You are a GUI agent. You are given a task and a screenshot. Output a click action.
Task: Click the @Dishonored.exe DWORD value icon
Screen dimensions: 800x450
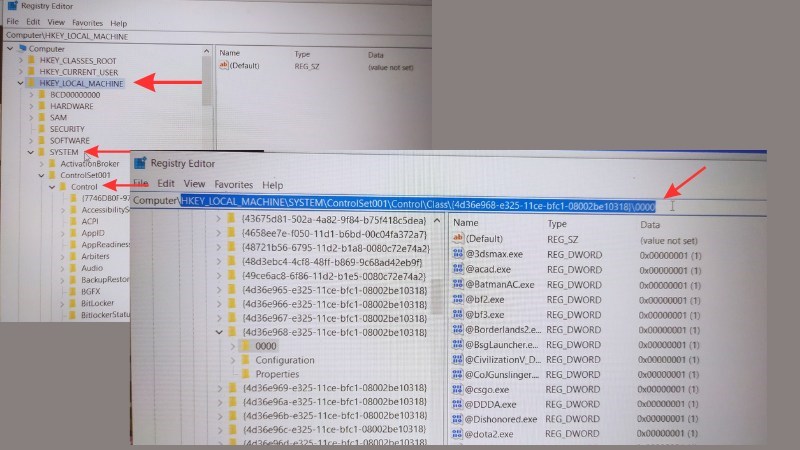click(457, 419)
